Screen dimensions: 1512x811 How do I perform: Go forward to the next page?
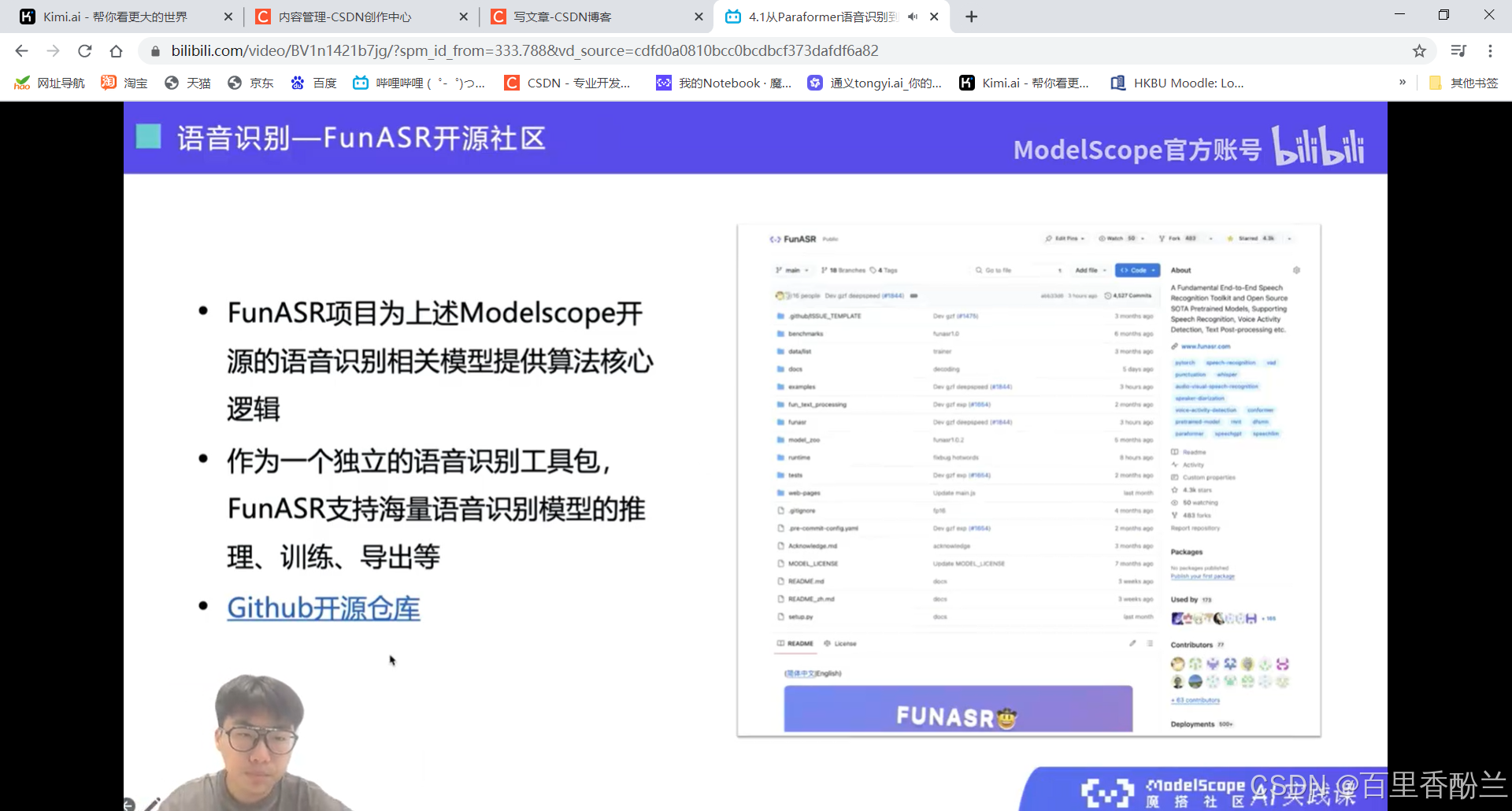pos(53,51)
